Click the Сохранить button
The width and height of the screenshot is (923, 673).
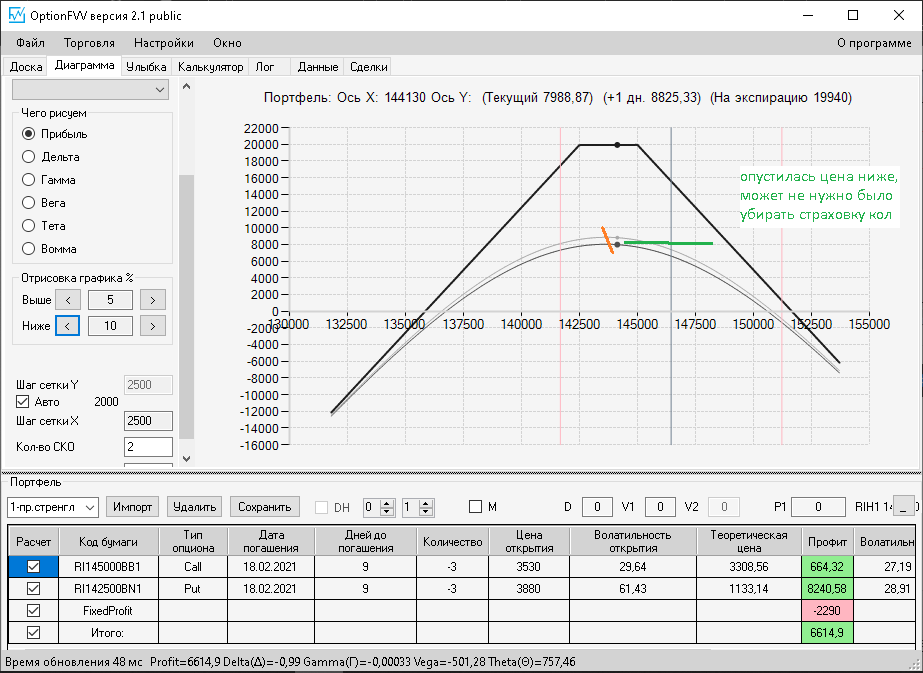264,507
